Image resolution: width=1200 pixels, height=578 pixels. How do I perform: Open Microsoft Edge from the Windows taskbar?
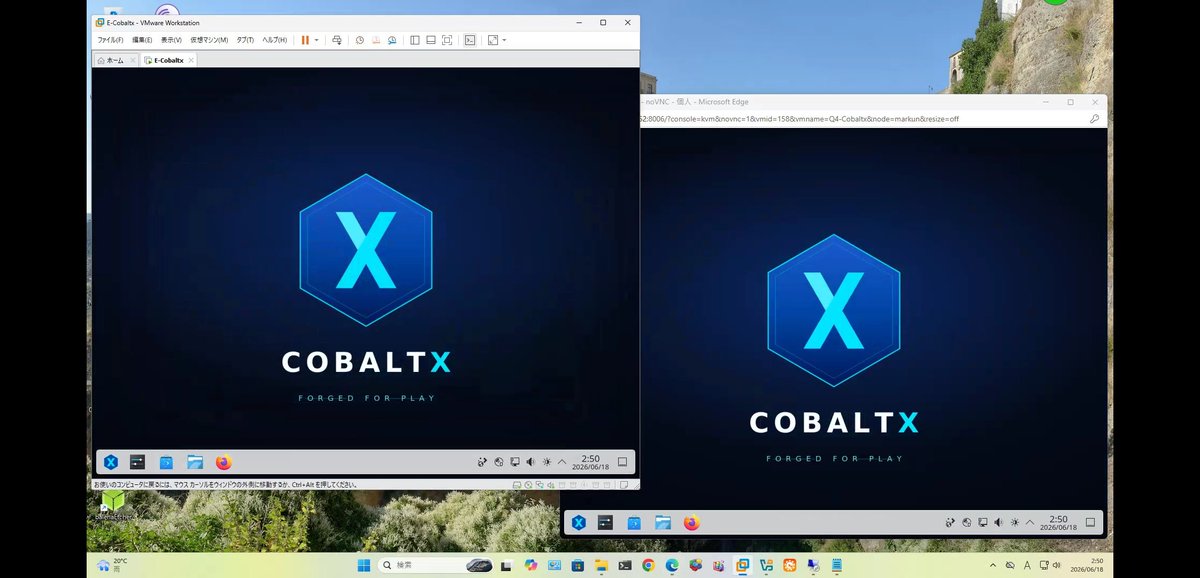[x=672, y=565]
